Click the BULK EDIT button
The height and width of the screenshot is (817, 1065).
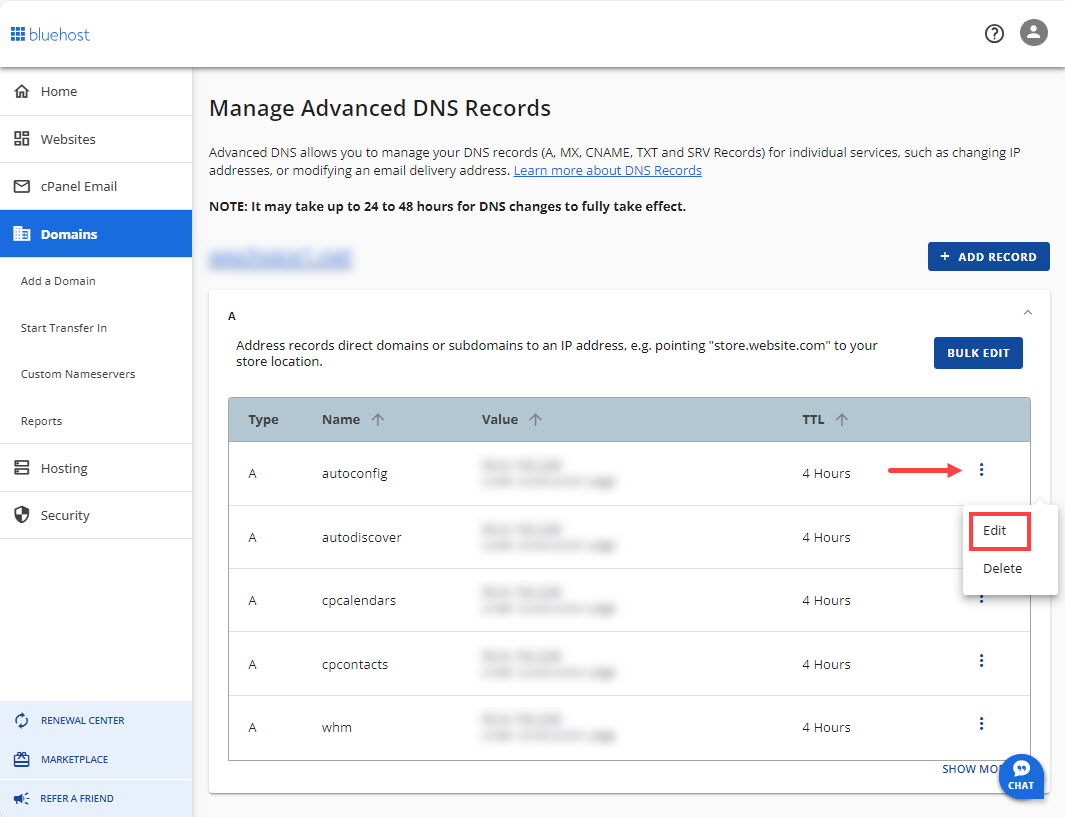[978, 353]
